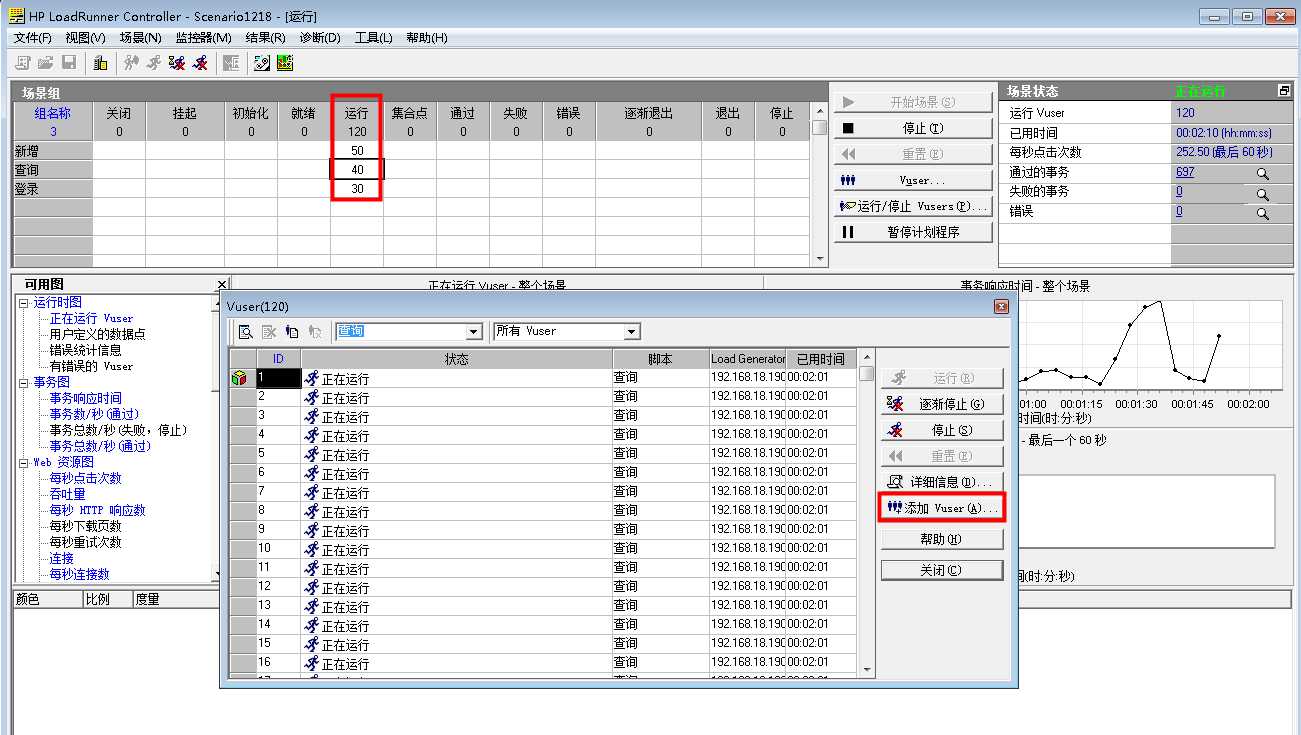Image resolution: width=1301 pixels, height=735 pixels.
Task: Open the 697 passed transactions link
Action: pos(1185,172)
